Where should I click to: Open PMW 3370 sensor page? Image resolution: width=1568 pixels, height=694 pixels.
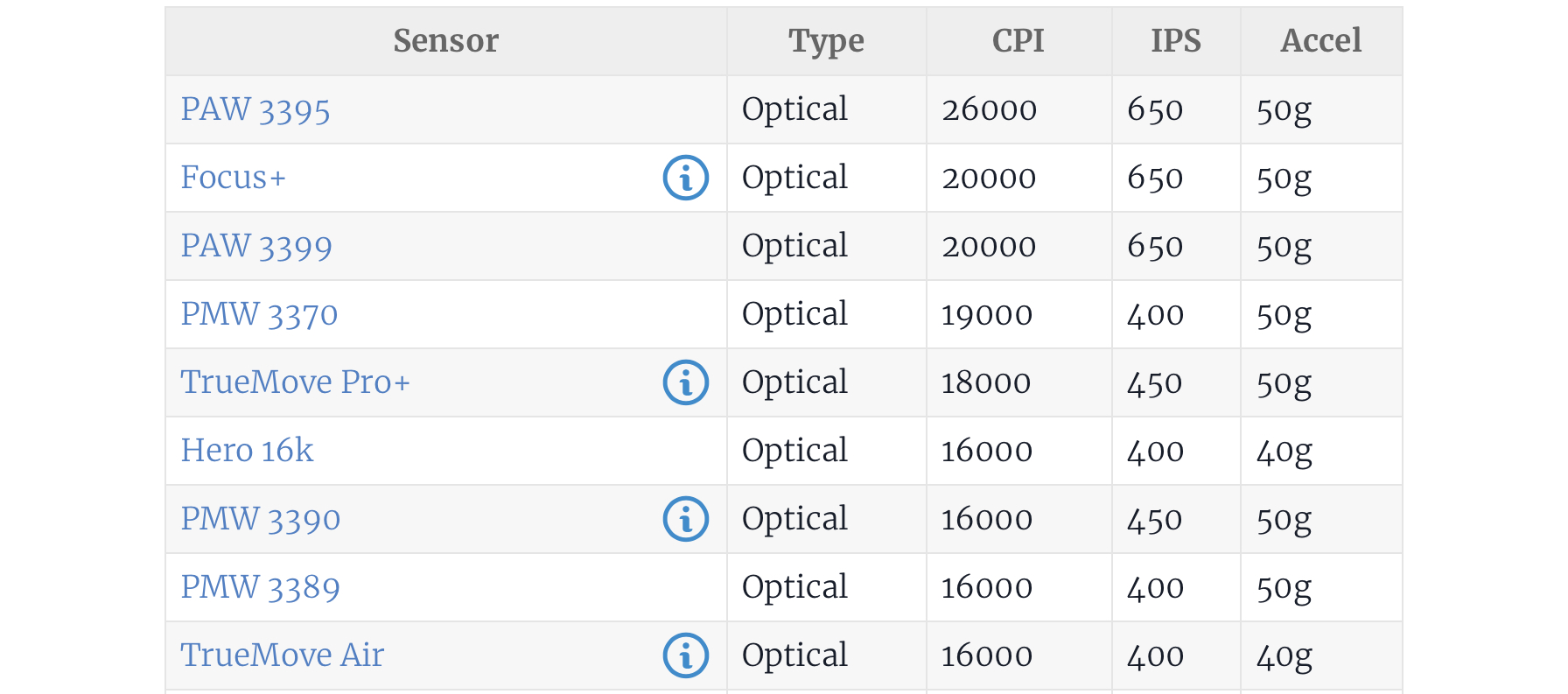coord(259,315)
